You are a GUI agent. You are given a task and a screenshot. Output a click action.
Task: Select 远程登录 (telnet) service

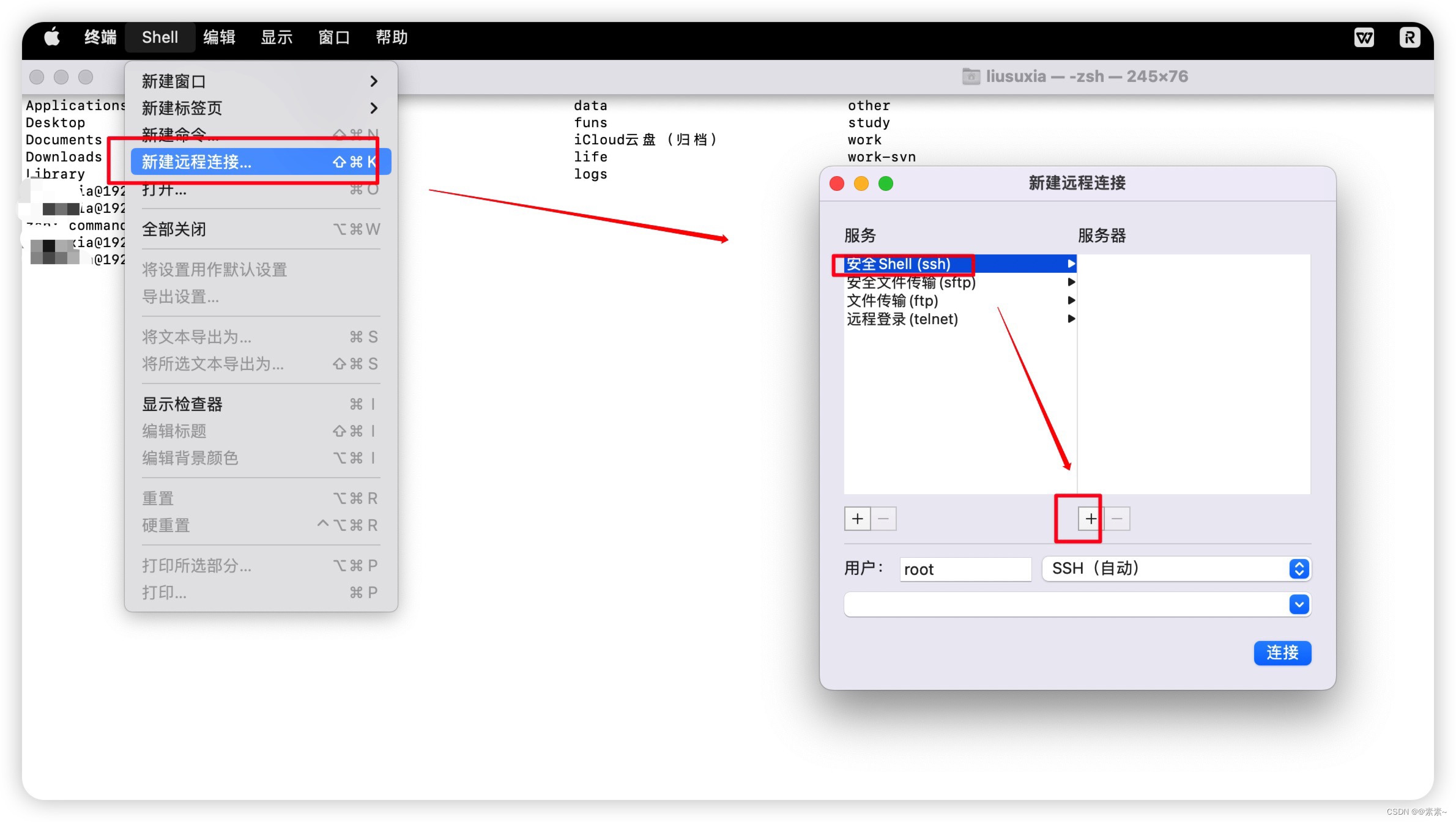pyautogui.click(x=902, y=319)
